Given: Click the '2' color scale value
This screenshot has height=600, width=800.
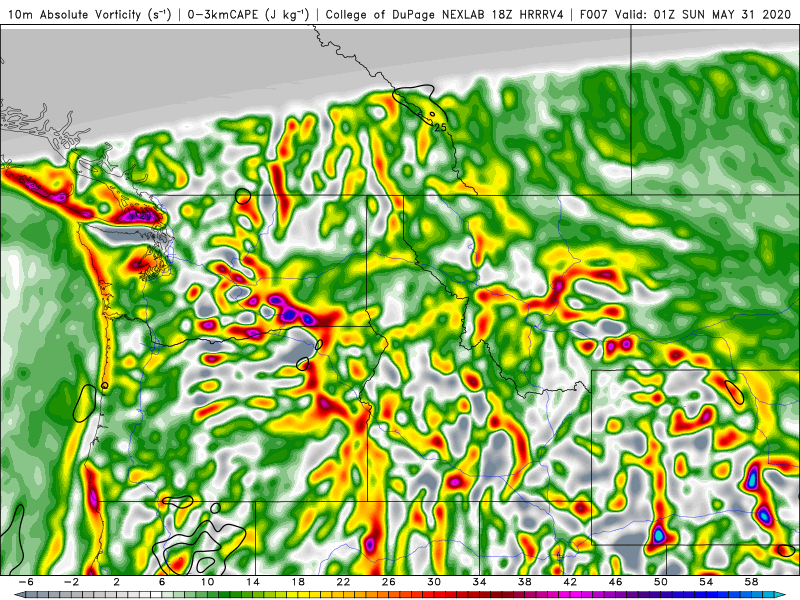Looking at the screenshot, I should click(x=117, y=582).
